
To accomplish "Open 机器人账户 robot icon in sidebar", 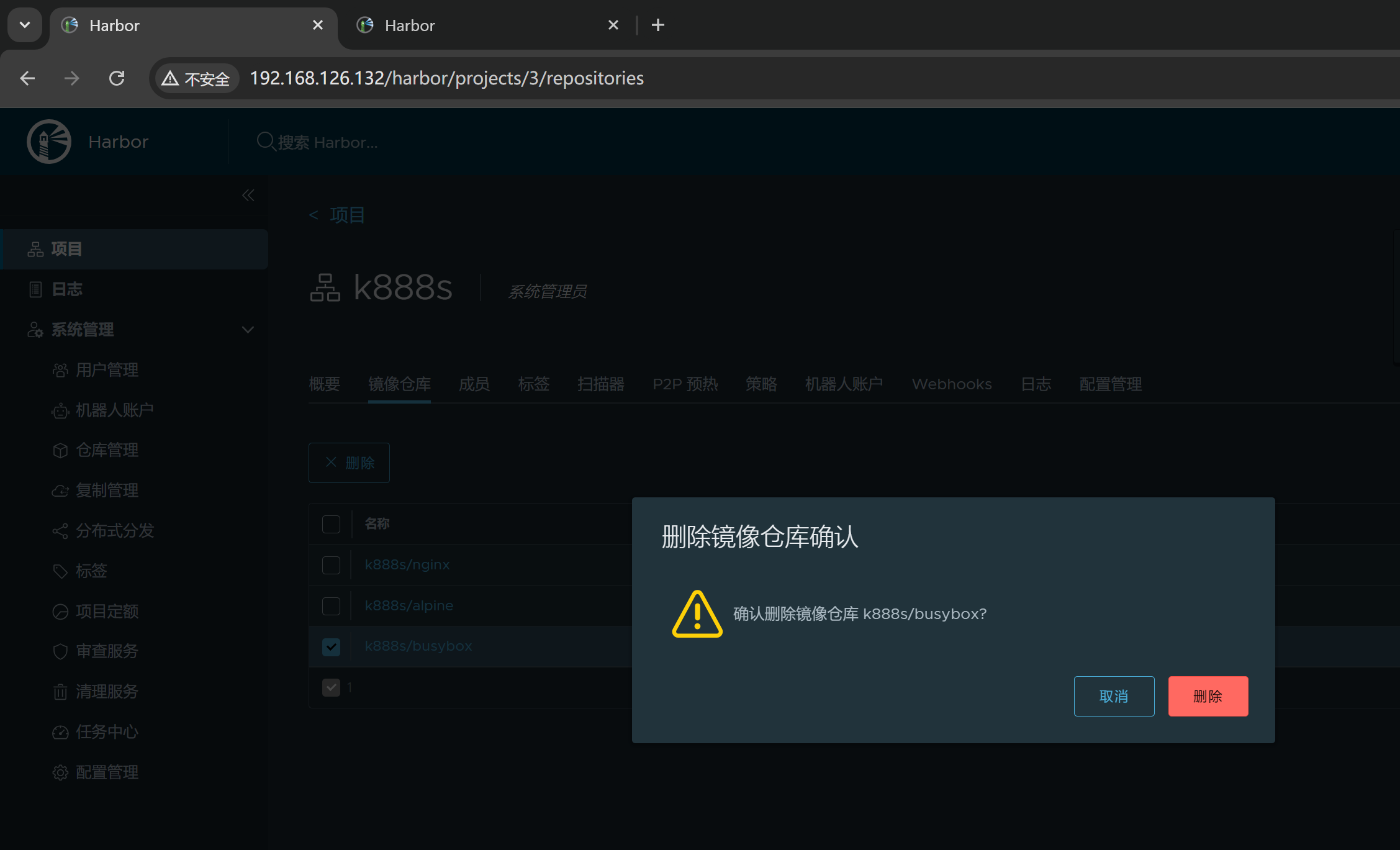I will pyautogui.click(x=60, y=410).
